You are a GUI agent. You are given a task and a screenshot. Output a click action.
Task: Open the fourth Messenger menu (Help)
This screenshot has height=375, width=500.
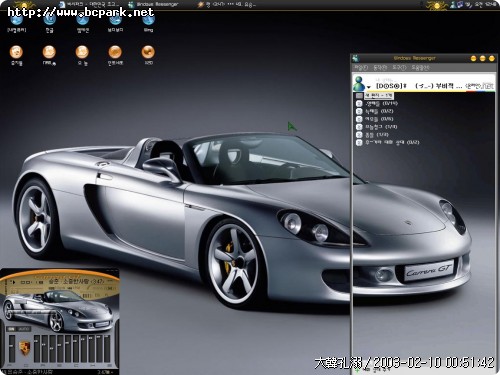pos(420,68)
